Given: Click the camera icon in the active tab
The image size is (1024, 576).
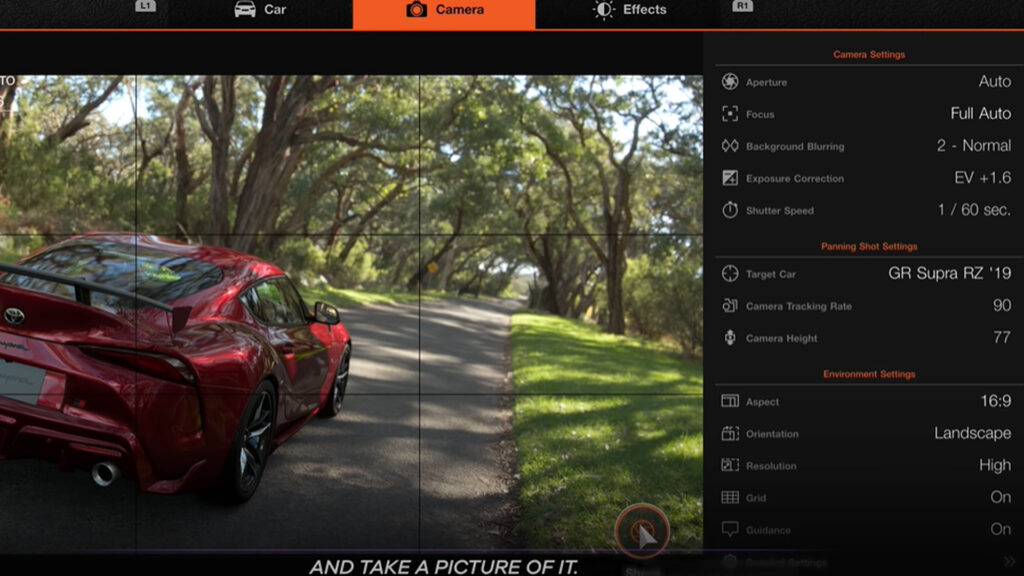Looking at the screenshot, I should (416, 10).
